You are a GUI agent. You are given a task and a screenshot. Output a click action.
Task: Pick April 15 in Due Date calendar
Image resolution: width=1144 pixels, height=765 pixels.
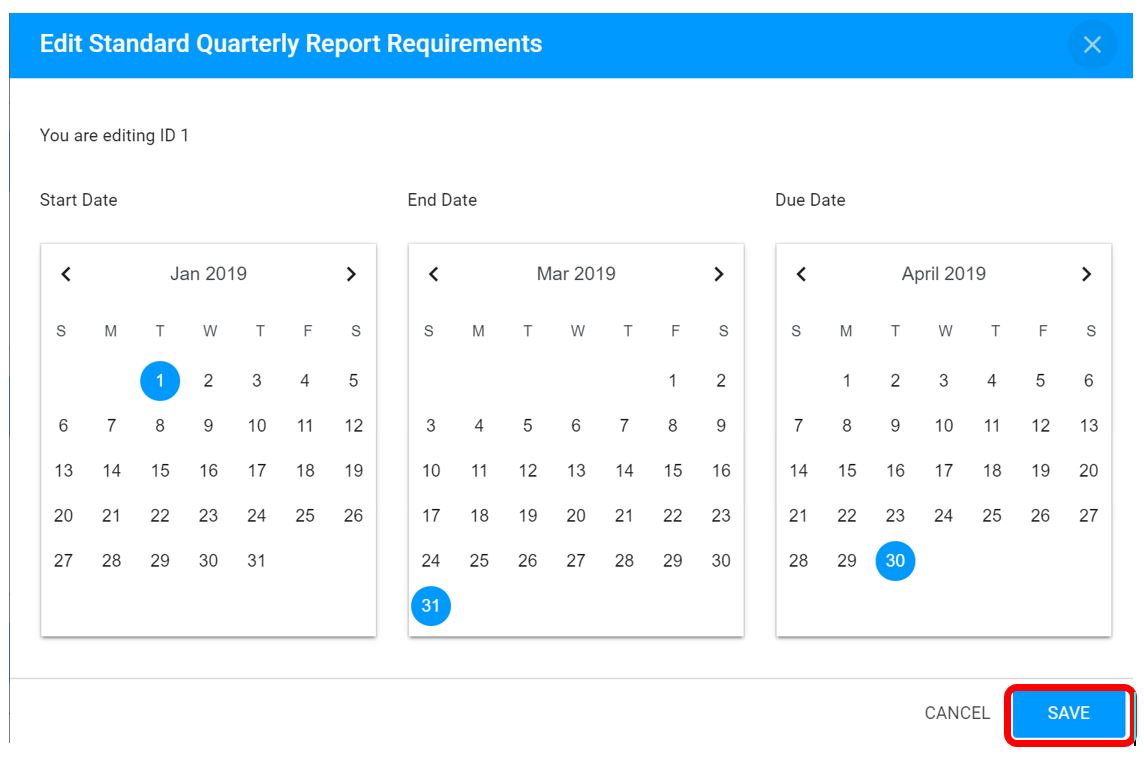tap(847, 471)
